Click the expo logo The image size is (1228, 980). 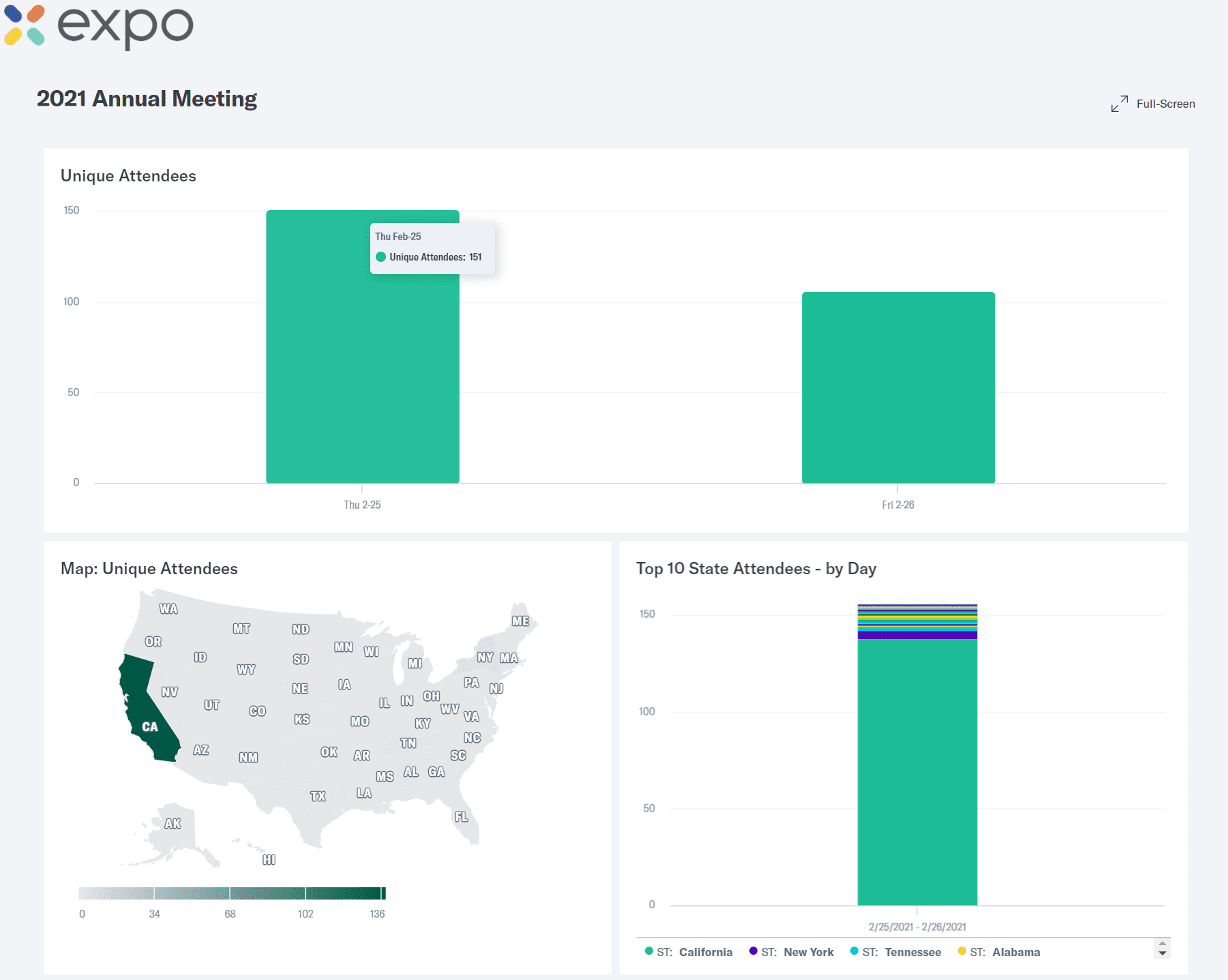coord(100,26)
